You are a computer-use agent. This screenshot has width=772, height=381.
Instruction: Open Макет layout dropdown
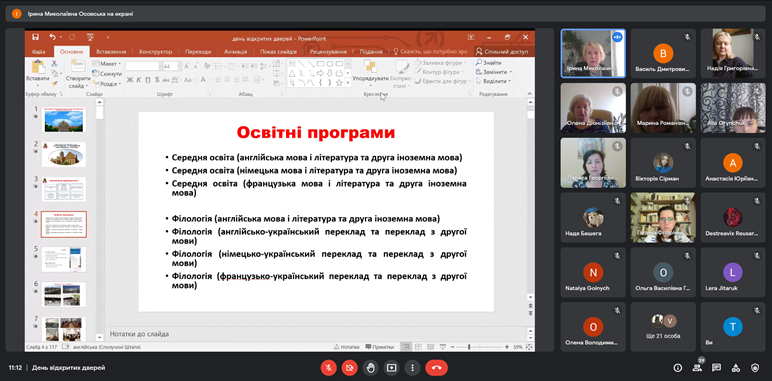[107, 64]
